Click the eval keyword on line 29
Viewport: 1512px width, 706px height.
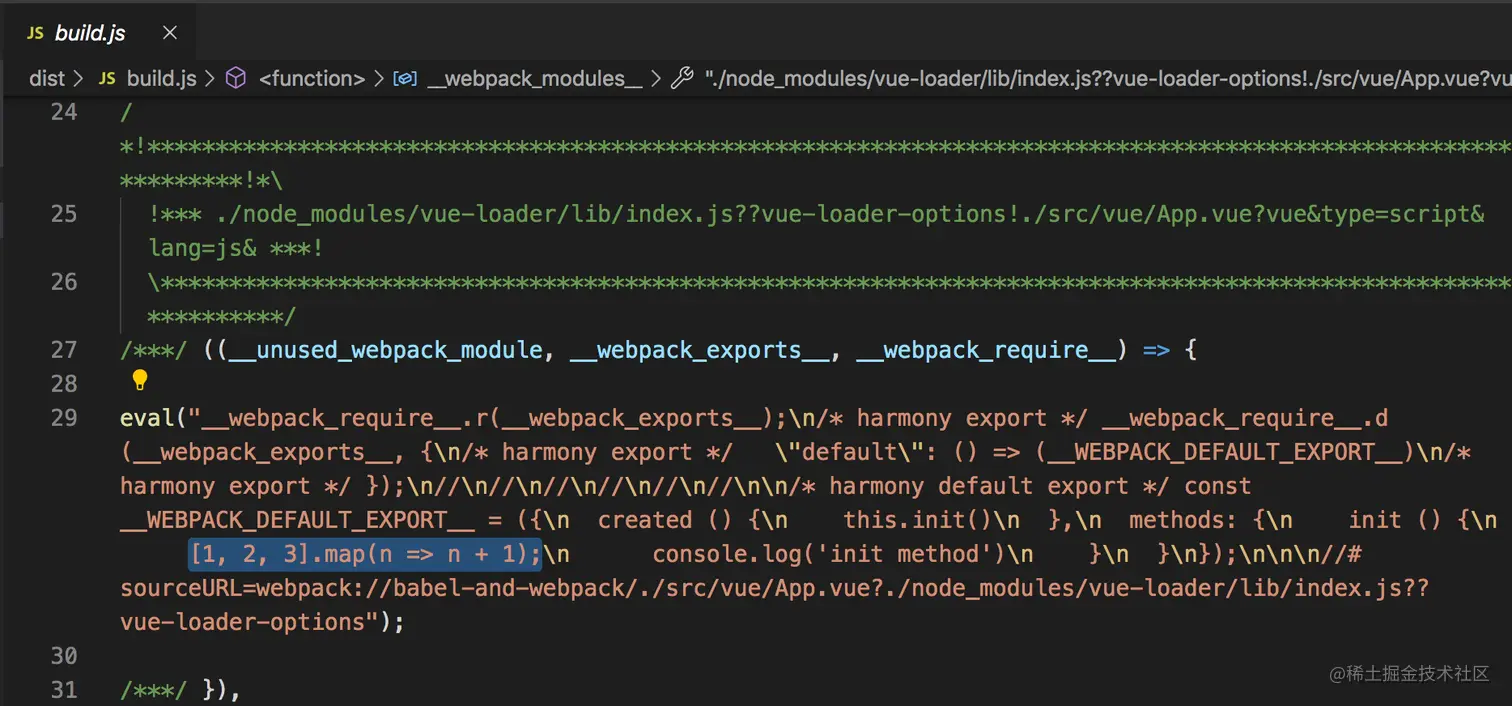pyautogui.click(x=147, y=418)
